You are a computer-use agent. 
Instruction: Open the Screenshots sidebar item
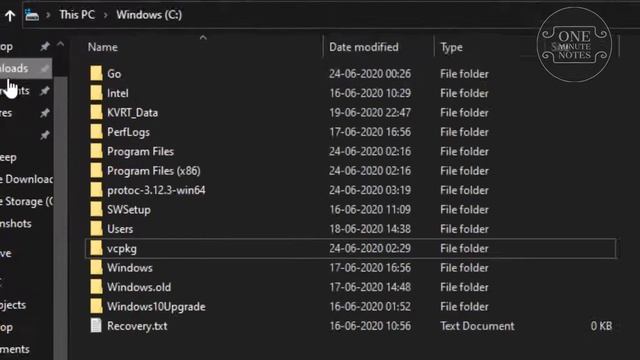16,224
